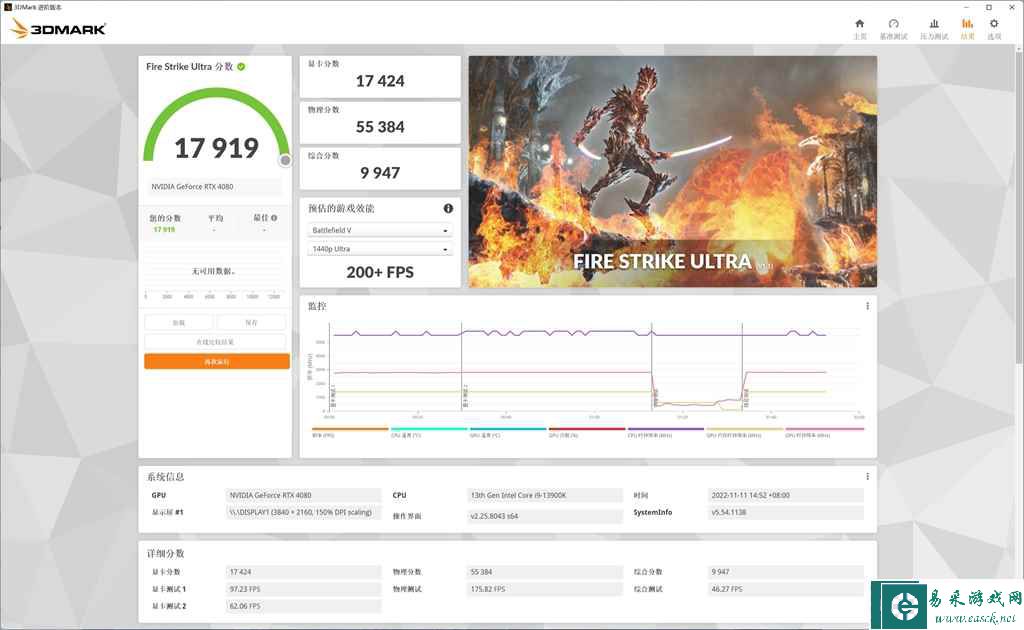Click the green 17 919 under 您的分数
The height and width of the screenshot is (630, 1024).
pos(164,230)
